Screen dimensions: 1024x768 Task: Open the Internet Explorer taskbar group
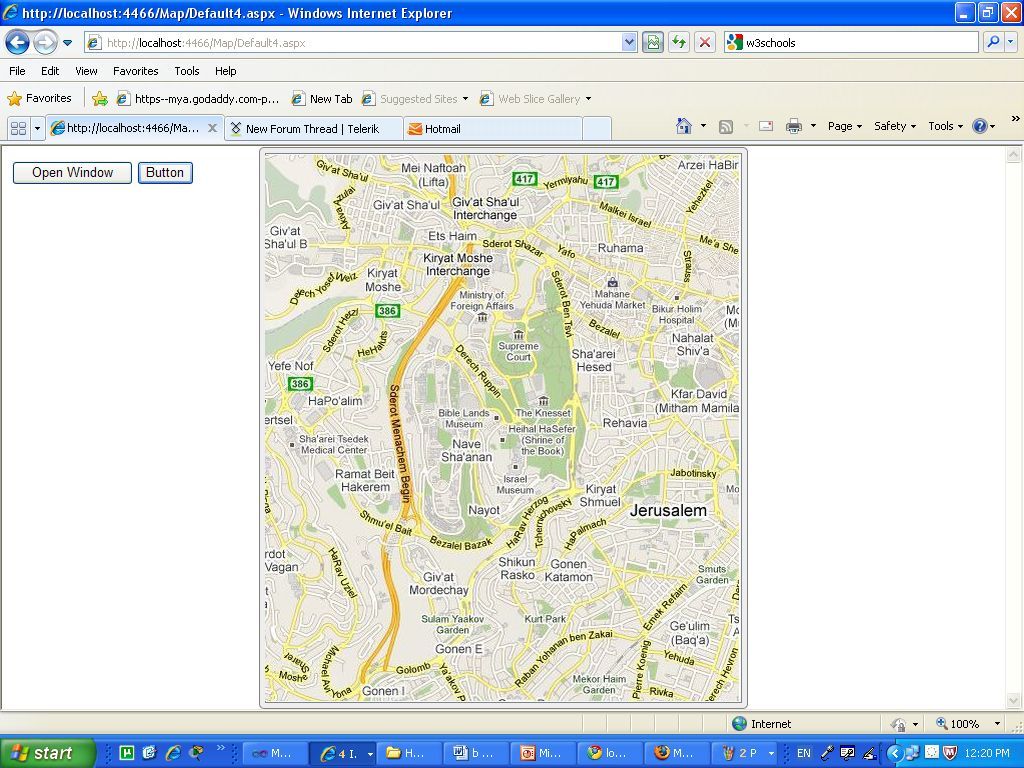pyautogui.click(x=342, y=753)
